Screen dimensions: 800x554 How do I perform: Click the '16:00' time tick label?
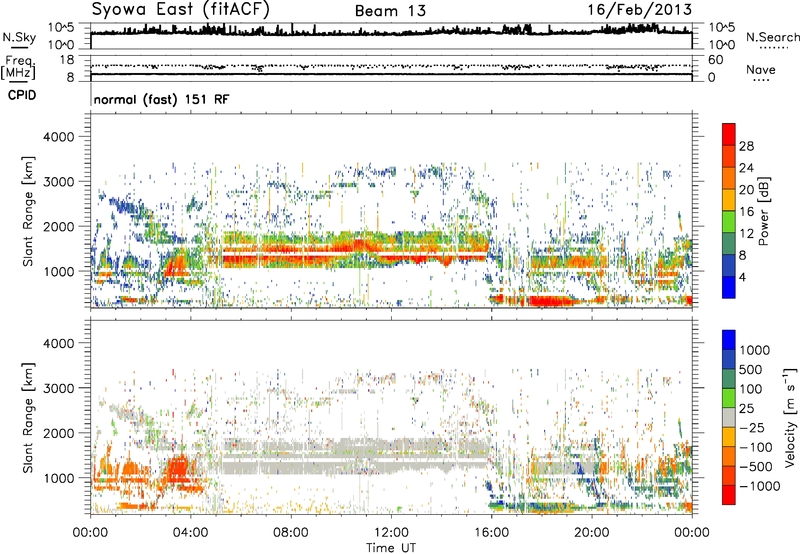tap(491, 533)
